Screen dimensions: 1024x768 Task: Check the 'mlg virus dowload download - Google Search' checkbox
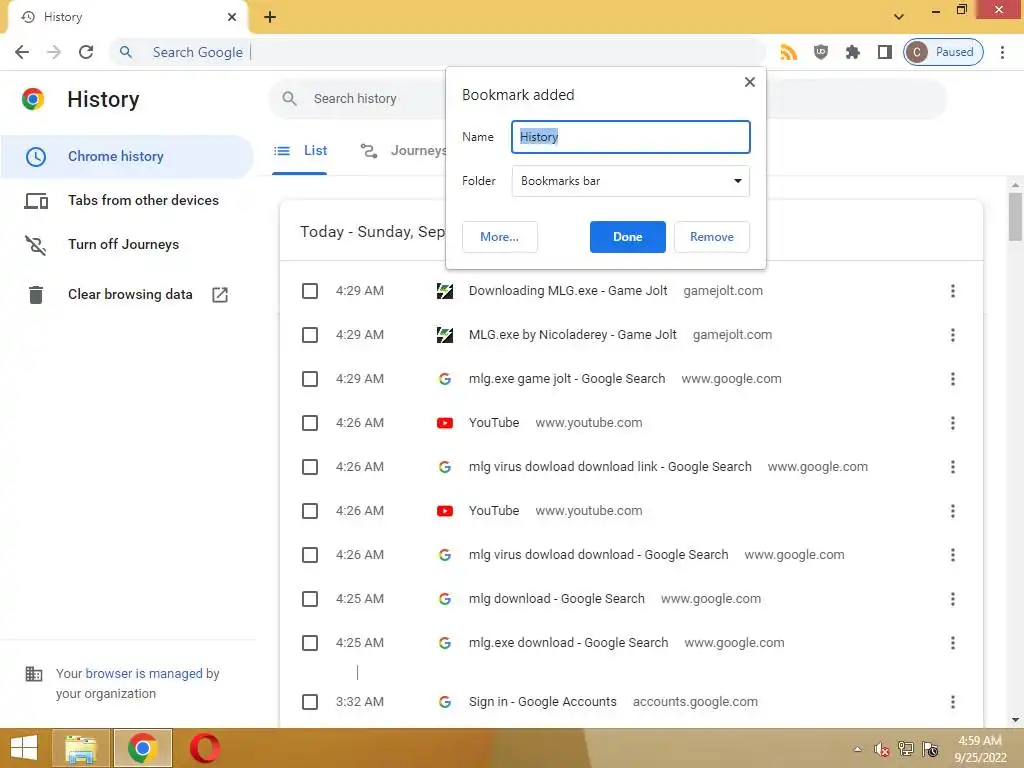tap(310, 555)
